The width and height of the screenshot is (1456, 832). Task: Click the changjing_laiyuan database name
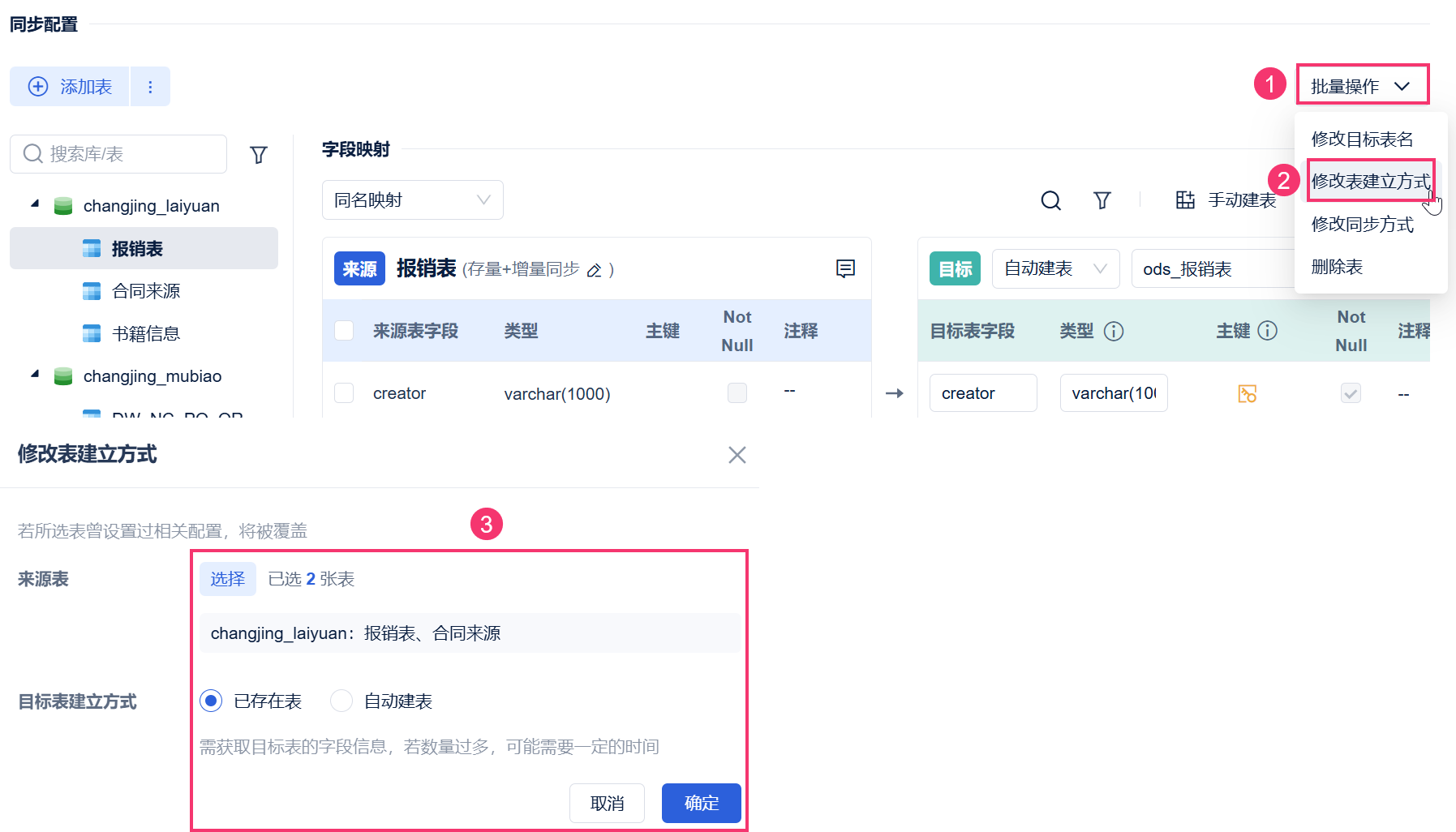pyautogui.click(x=152, y=206)
